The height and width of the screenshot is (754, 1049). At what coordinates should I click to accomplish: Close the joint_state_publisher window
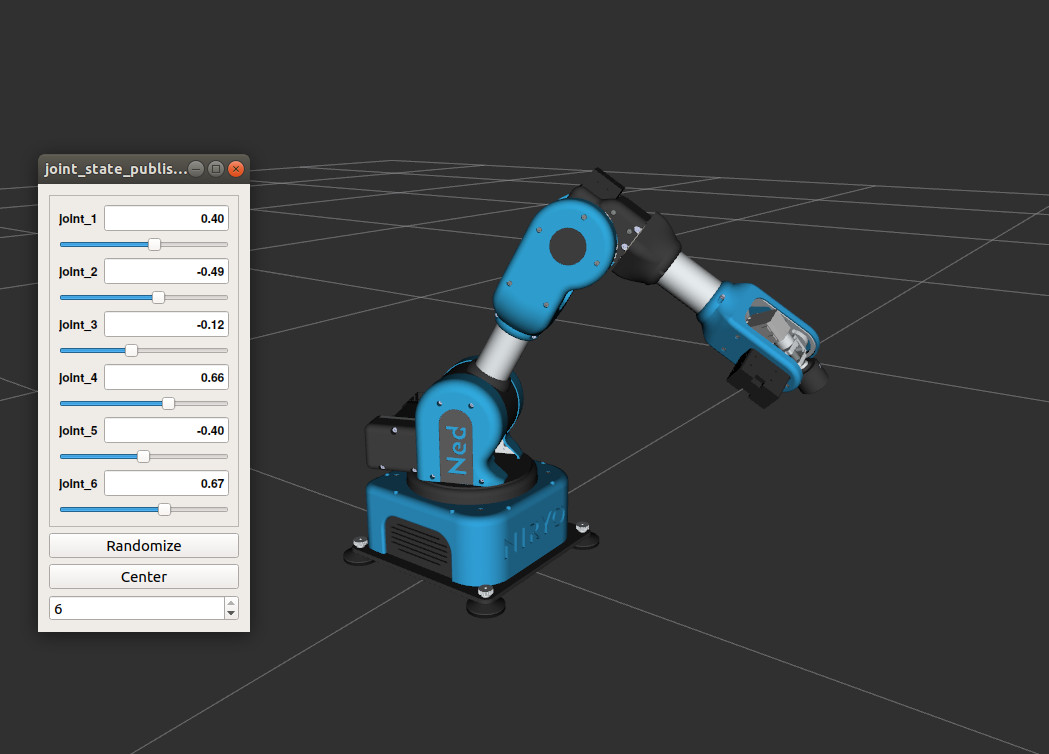[235, 169]
